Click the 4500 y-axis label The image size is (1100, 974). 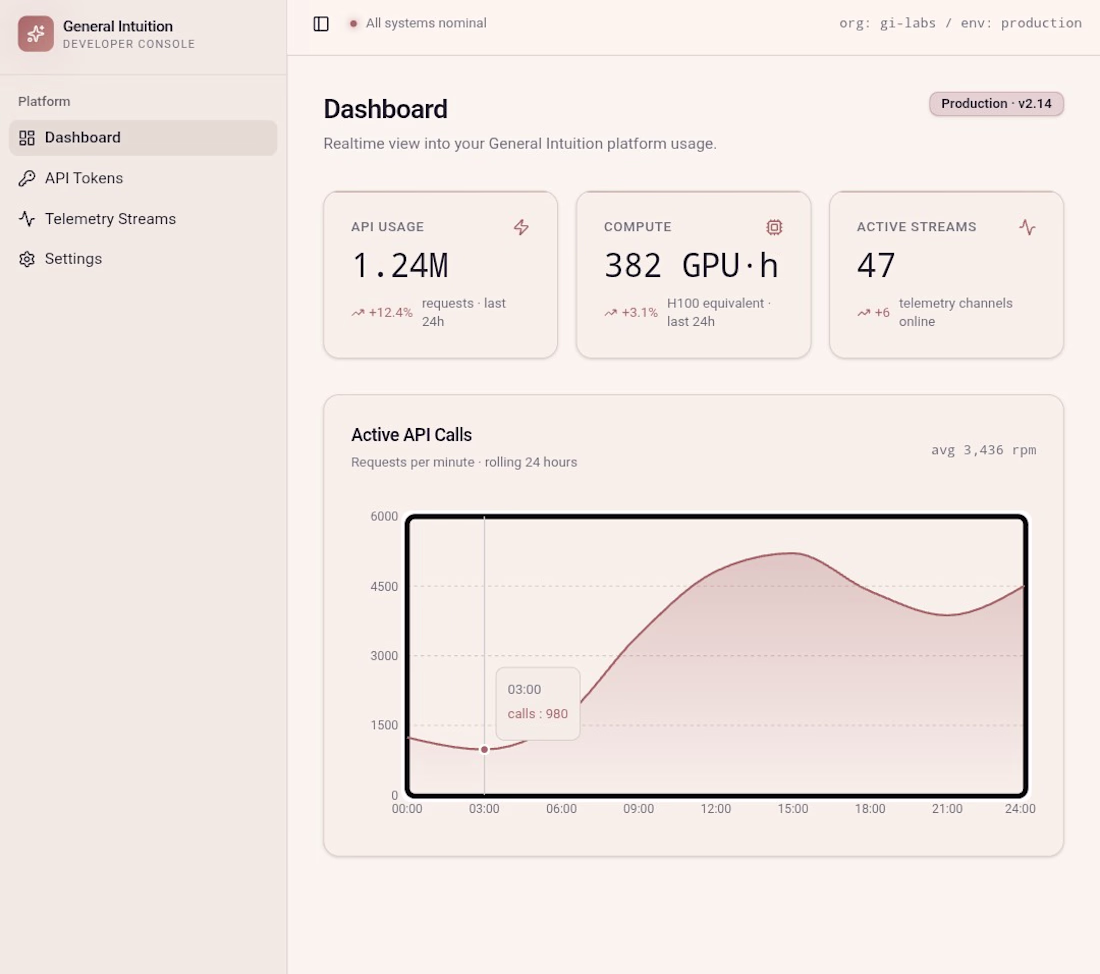pyautogui.click(x=384, y=587)
